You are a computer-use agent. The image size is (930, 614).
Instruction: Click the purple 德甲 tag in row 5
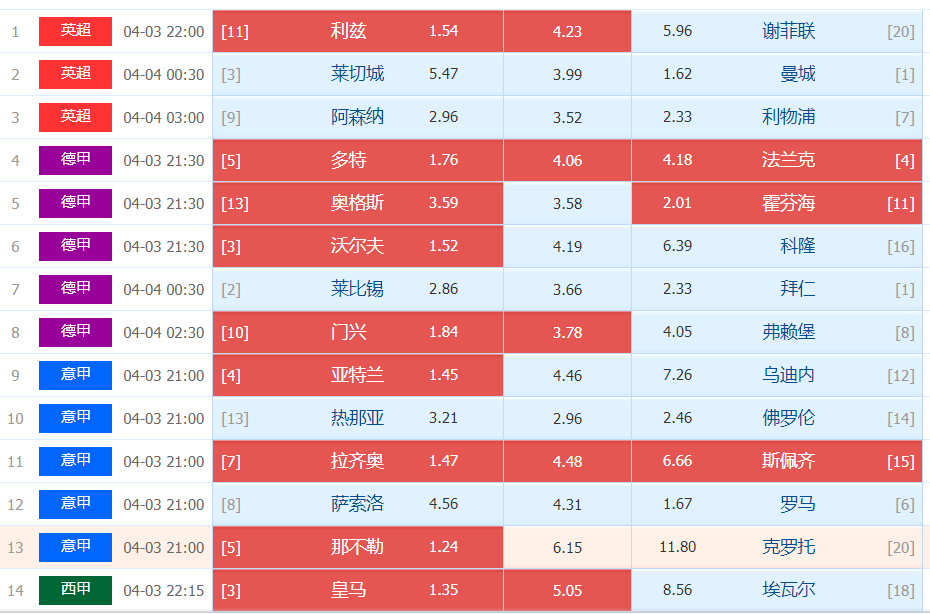[75, 203]
